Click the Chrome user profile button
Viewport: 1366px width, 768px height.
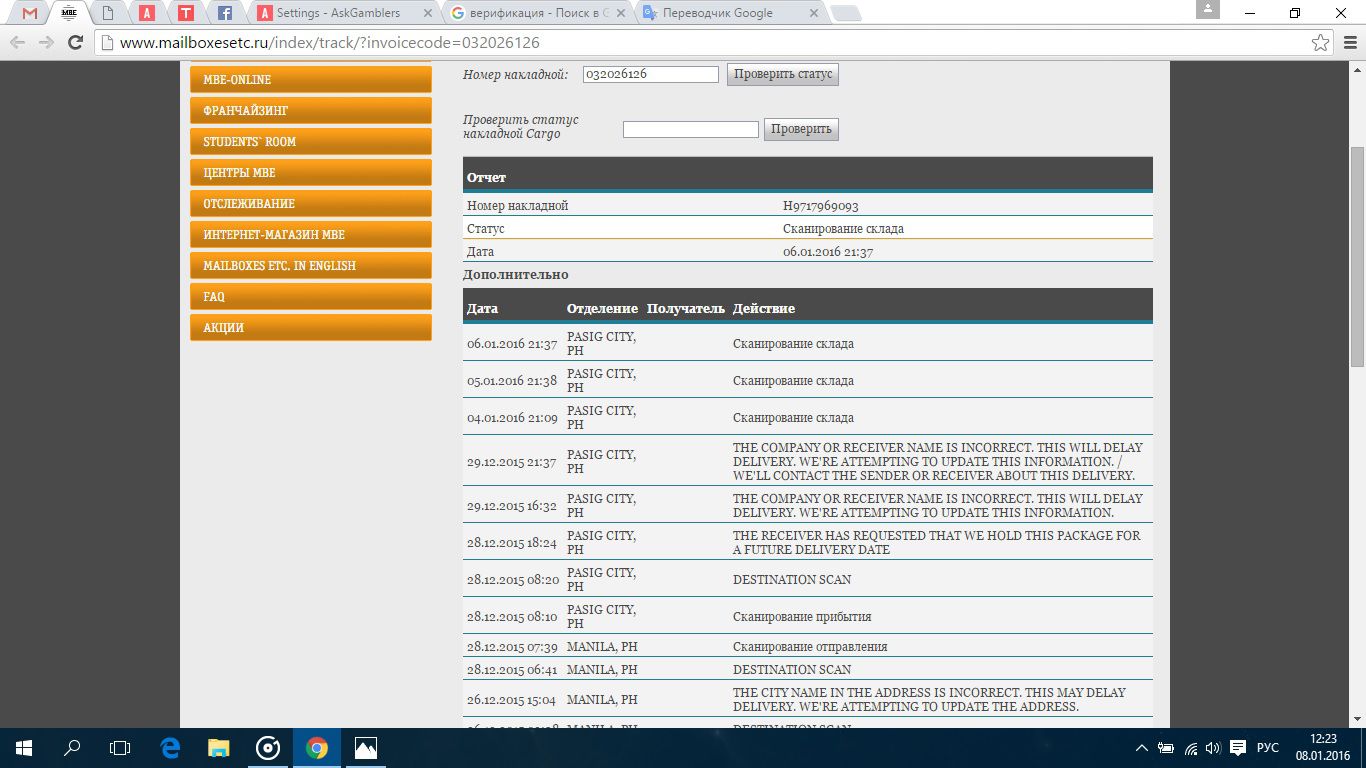[1208, 9]
